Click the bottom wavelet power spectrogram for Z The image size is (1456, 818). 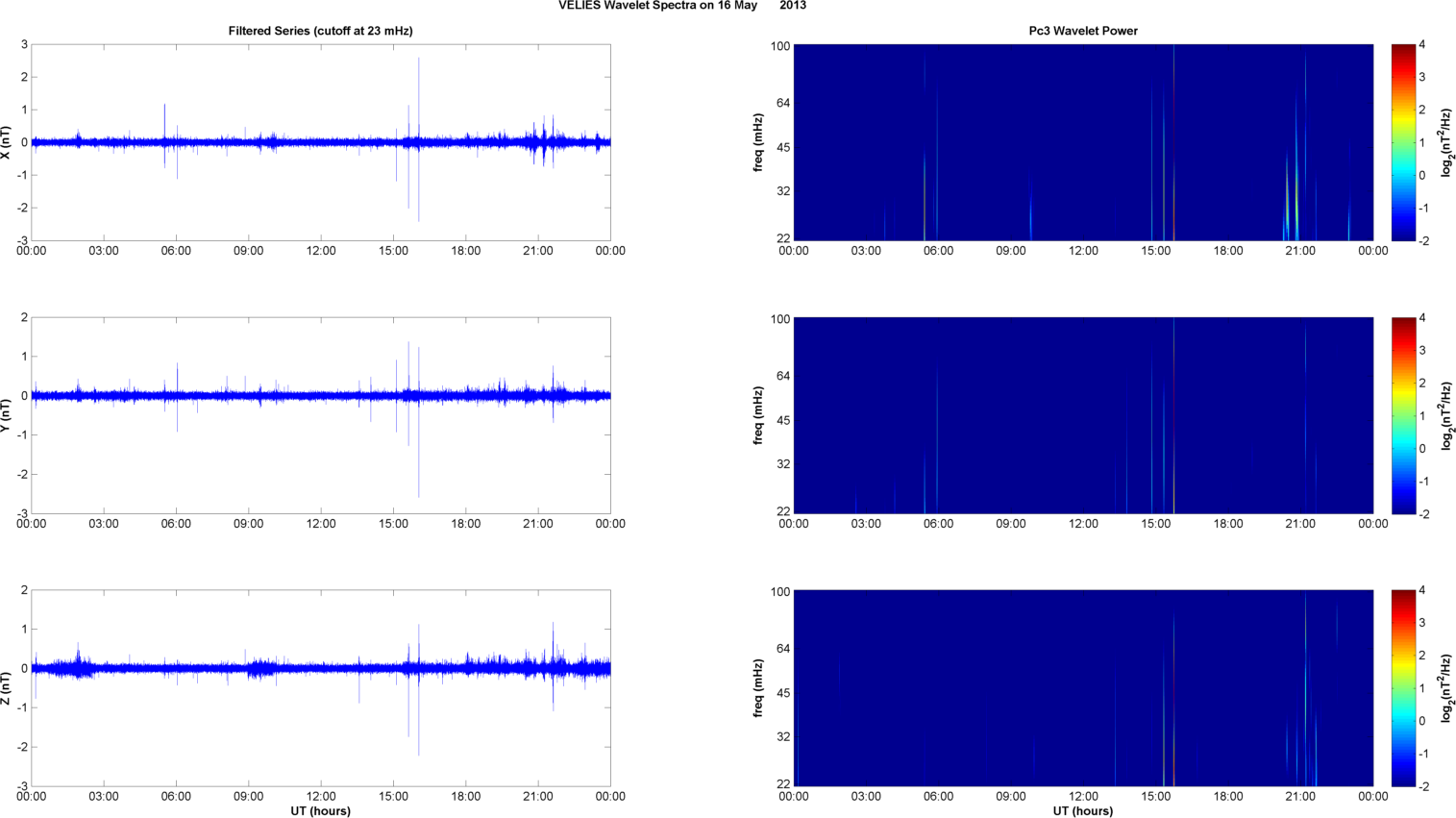pyautogui.click(x=1083, y=688)
